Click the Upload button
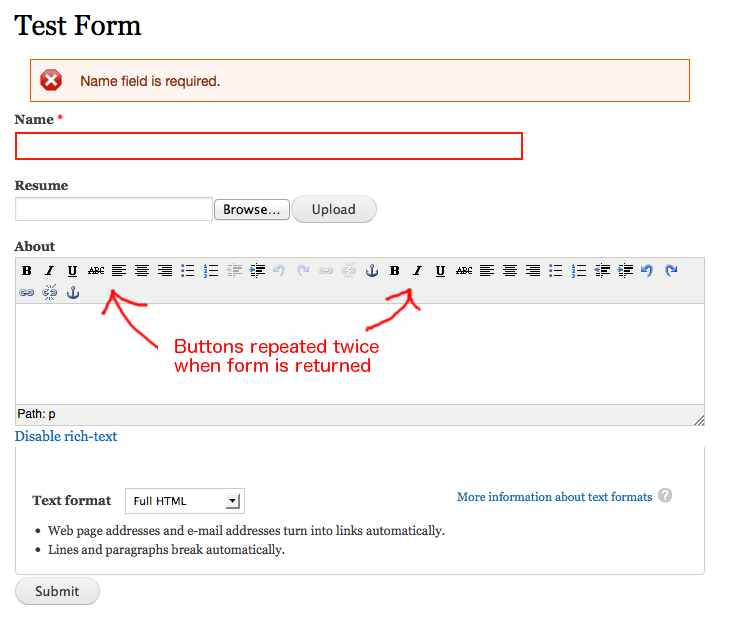The height and width of the screenshot is (625, 729). click(334, 209)
